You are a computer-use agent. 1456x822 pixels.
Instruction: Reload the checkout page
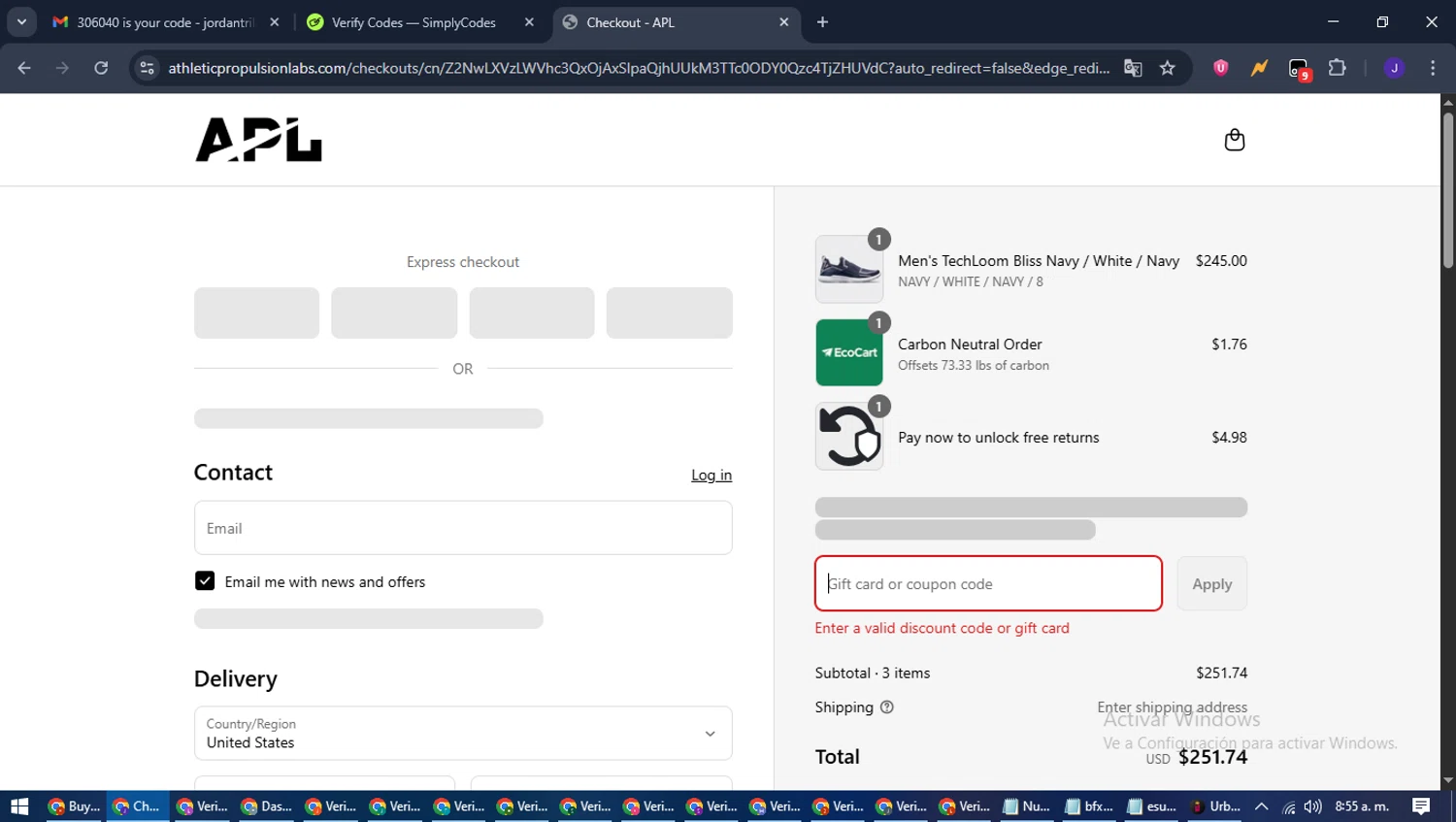click(x=101, y=68)
